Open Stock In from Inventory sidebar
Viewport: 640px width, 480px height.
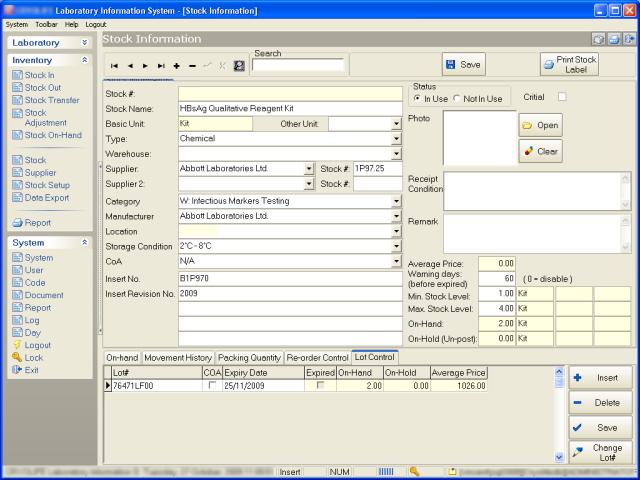39,75
